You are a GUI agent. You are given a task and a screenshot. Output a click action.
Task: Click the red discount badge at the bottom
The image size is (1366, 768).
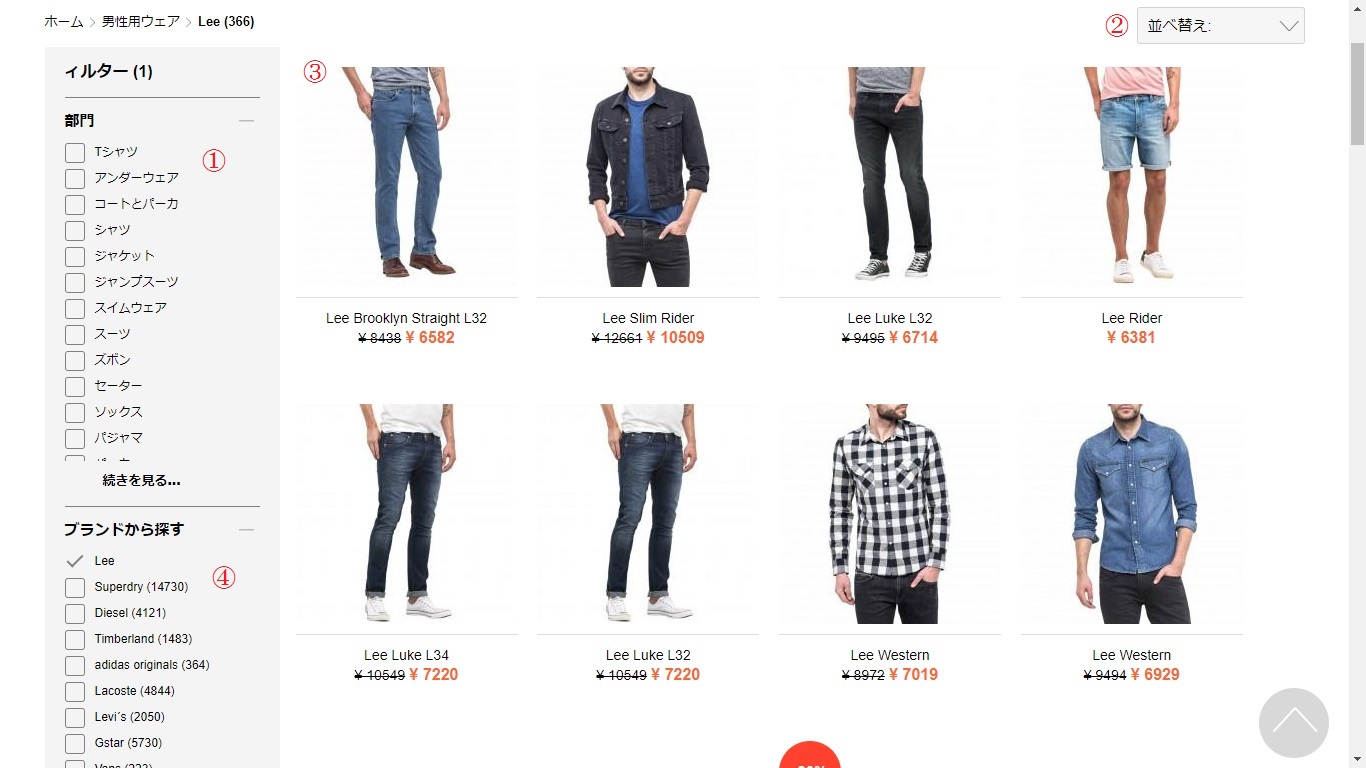[809, 755]
